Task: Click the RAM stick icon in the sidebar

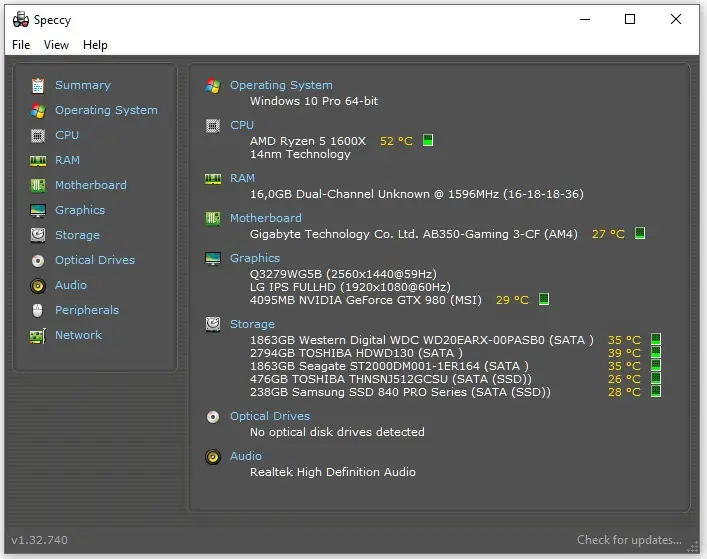Action: click(38, 160)
